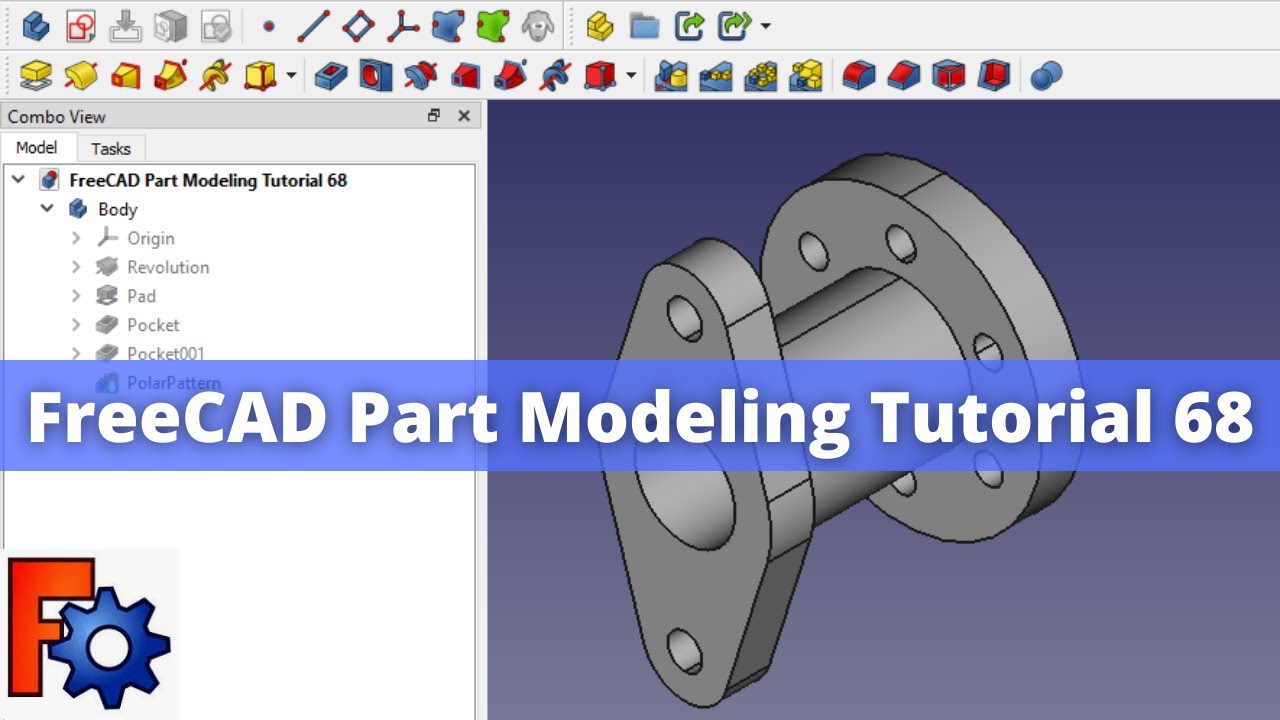Close the Combo View panel
Screen dimensions: 1280x720
pyautogui.click(x=464, y=116)
